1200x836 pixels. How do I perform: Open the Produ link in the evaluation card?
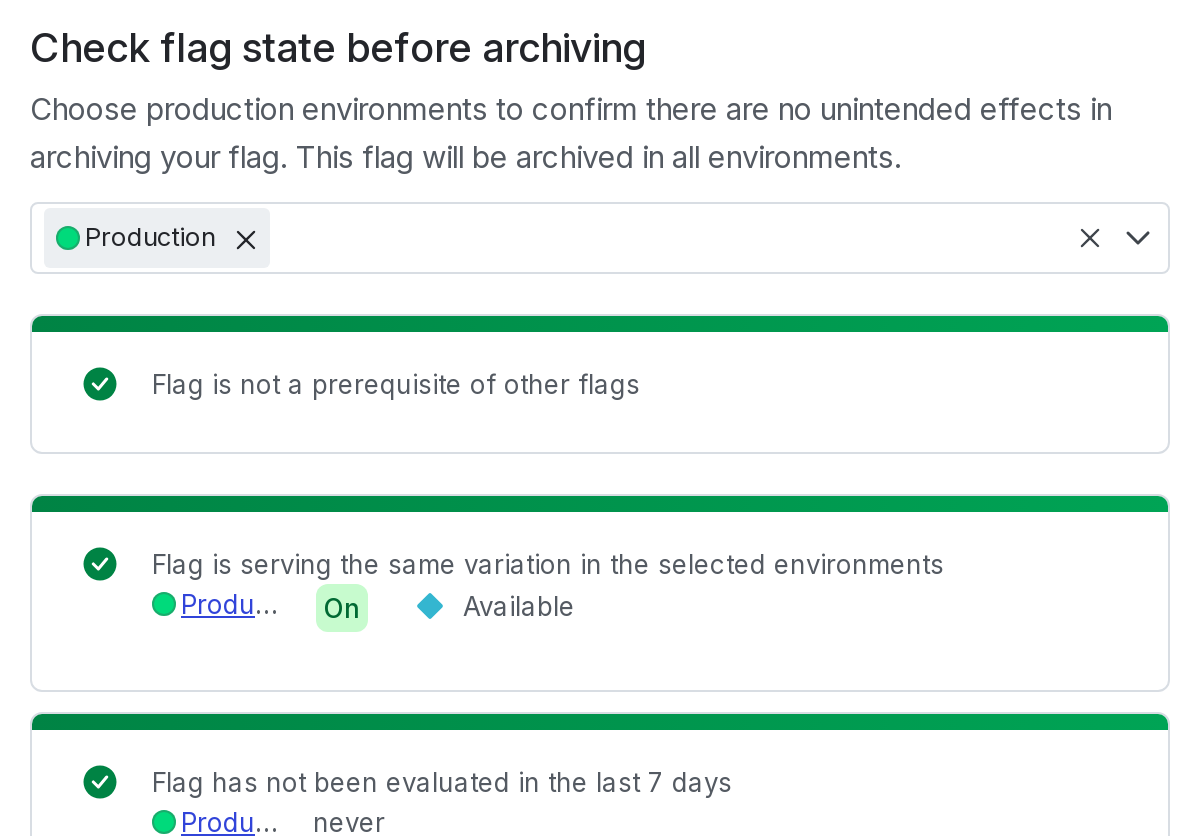[x=216, y=823]
